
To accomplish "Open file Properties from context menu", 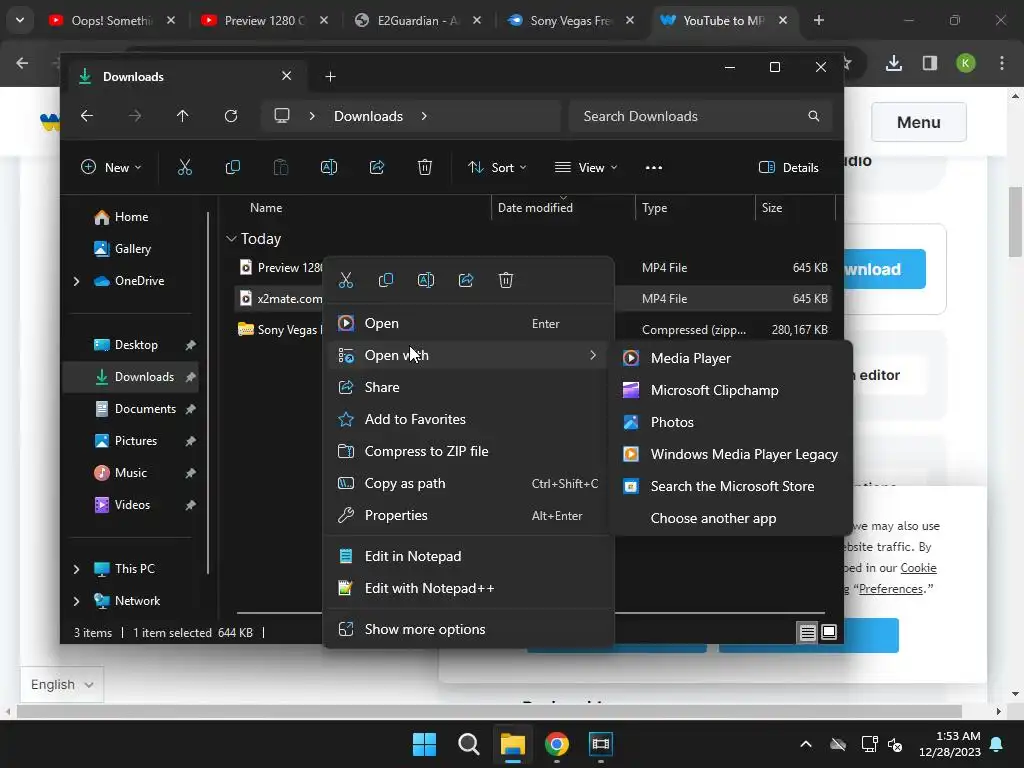I will click(468, 515).
